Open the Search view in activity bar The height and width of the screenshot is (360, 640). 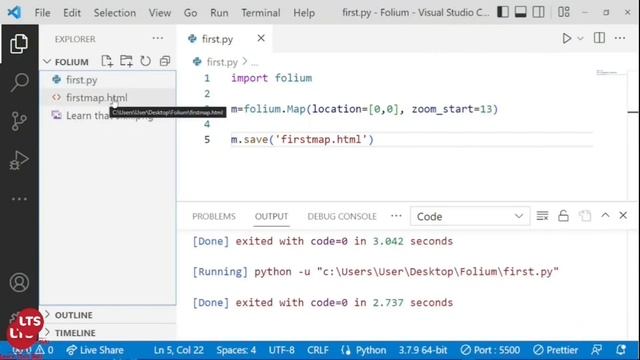coord(19,82)
